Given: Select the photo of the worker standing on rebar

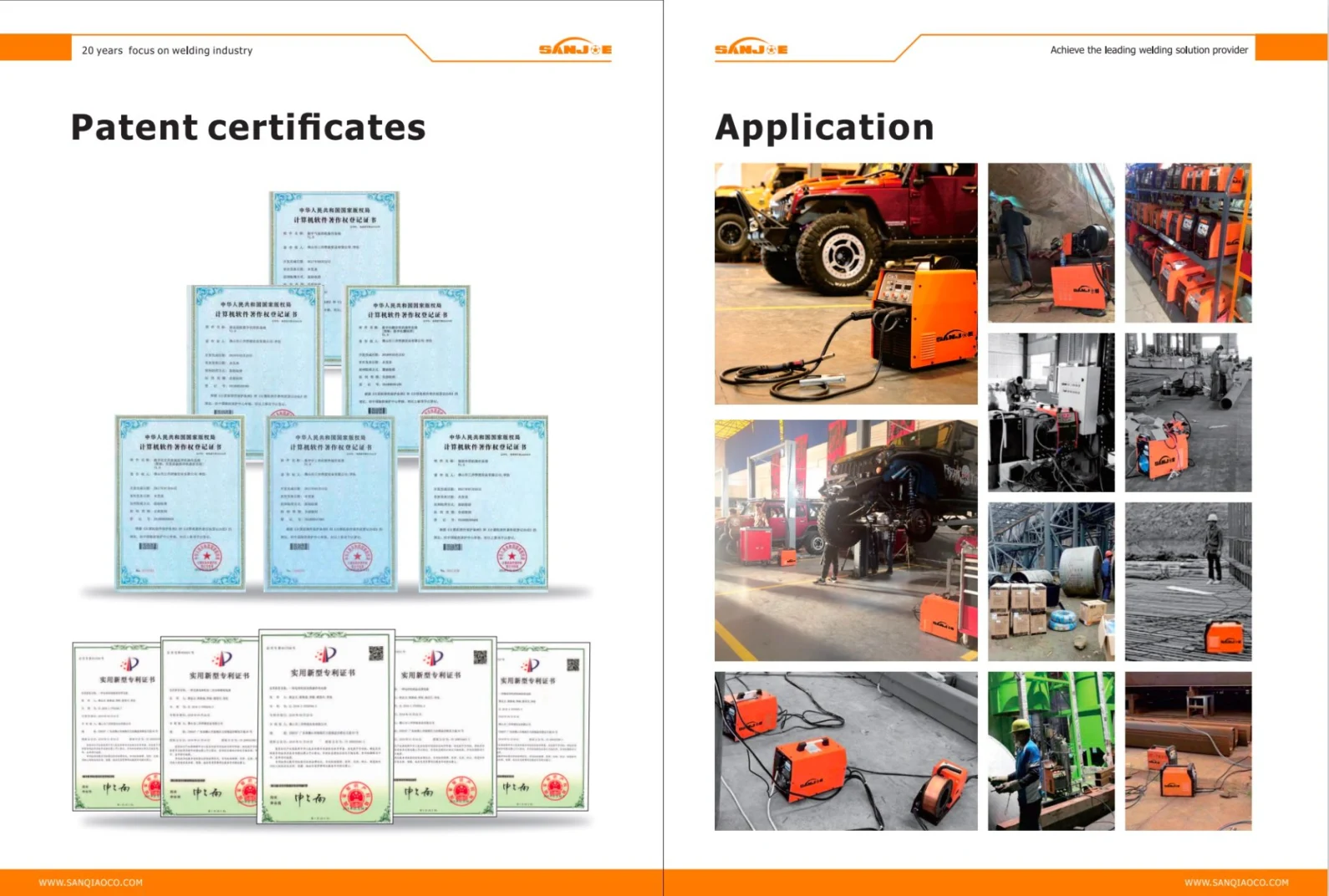Looking at the screenshot, I should tap(1188, 582).
